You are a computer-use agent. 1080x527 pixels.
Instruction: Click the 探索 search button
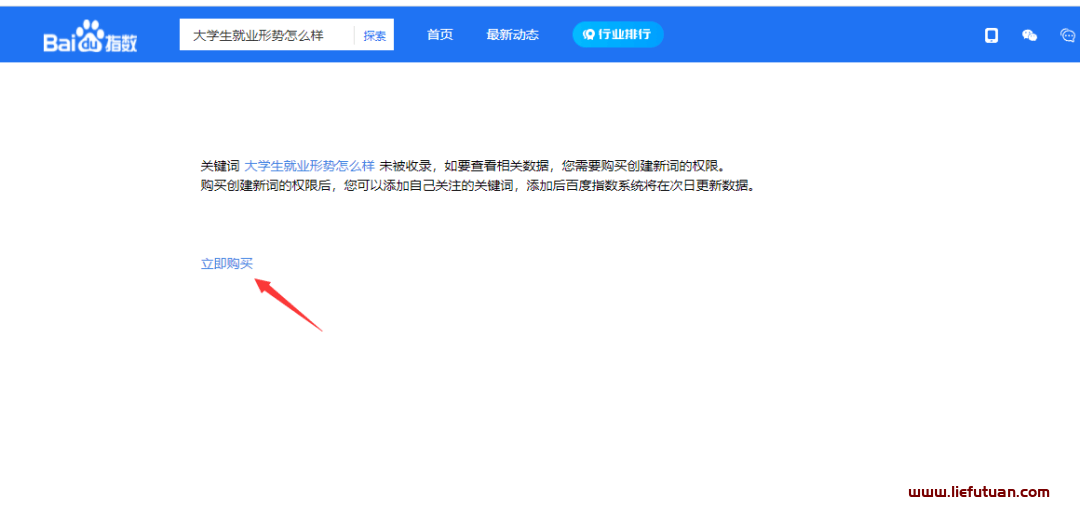[x=375, y=36]
